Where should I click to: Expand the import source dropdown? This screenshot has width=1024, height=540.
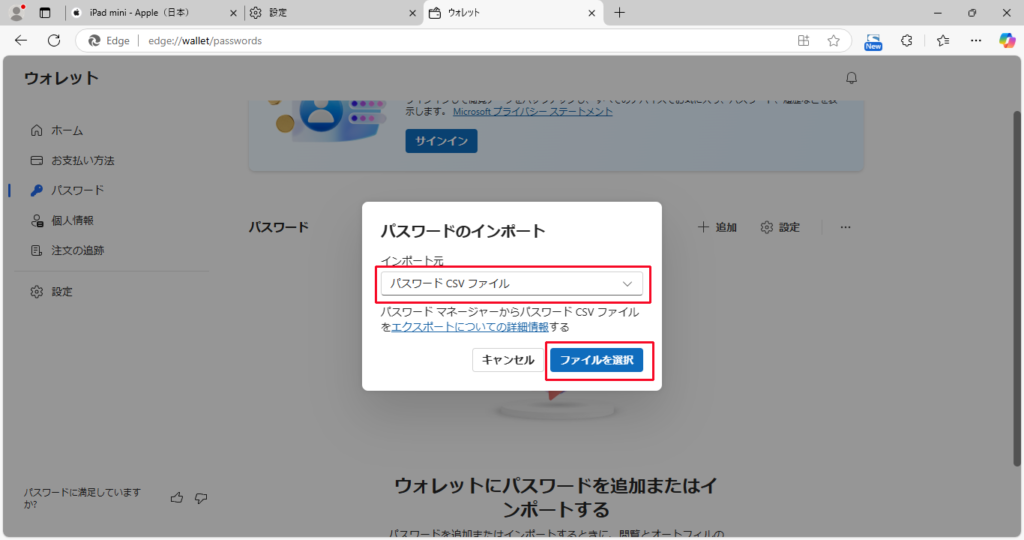511,284
